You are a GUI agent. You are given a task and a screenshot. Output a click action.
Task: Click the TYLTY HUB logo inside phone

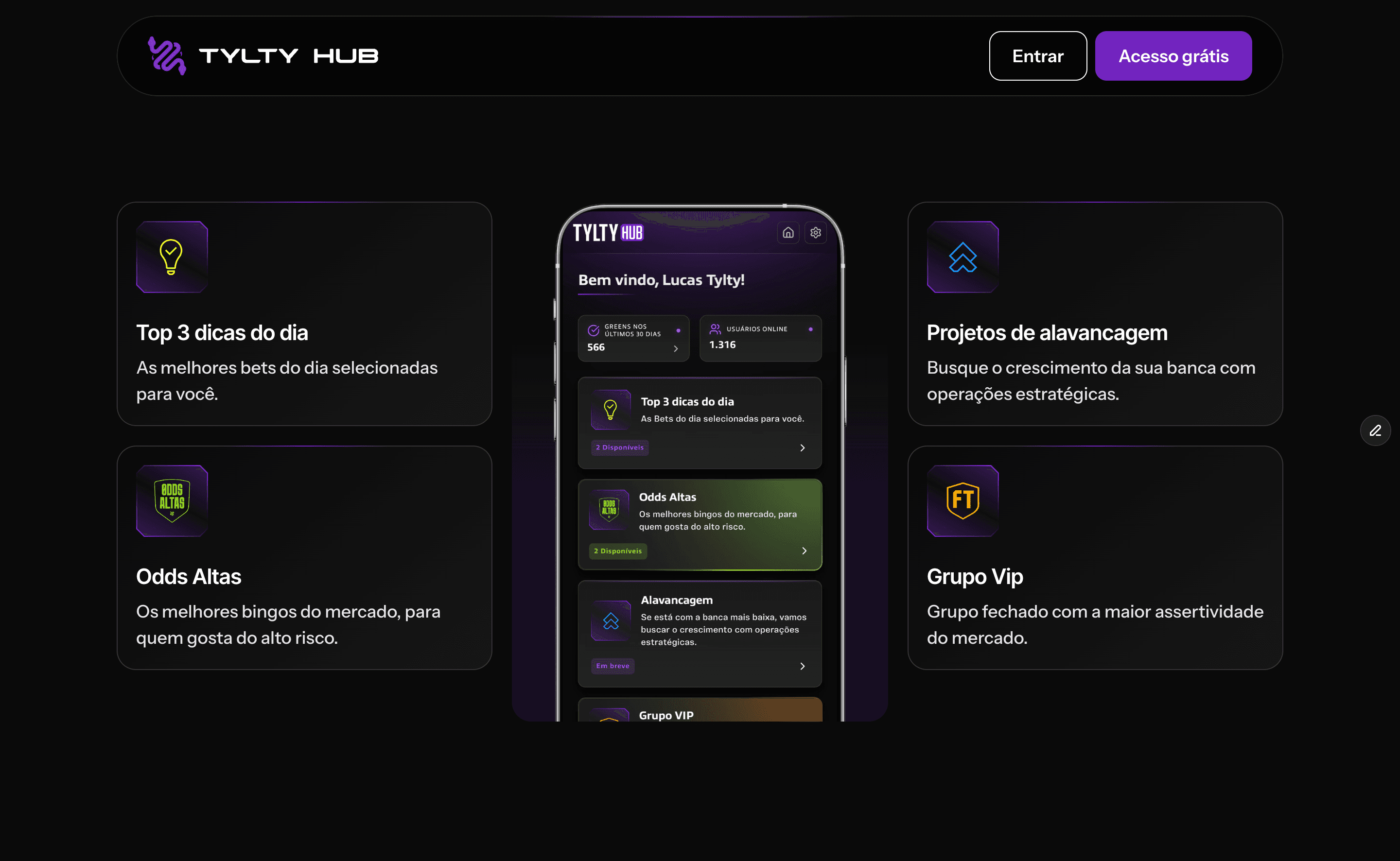(x=608, y=232)
